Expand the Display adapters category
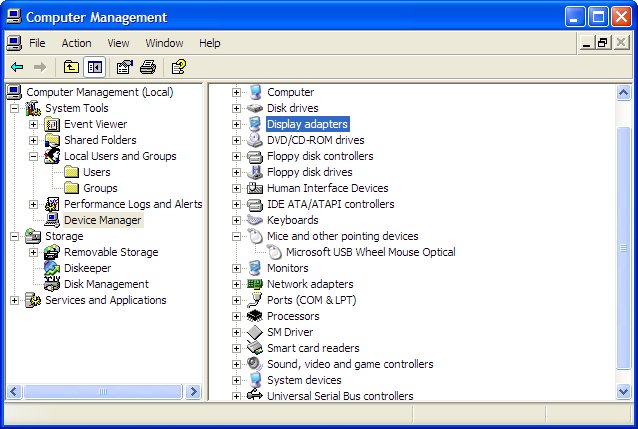The image size is (638, 429). 236,124
